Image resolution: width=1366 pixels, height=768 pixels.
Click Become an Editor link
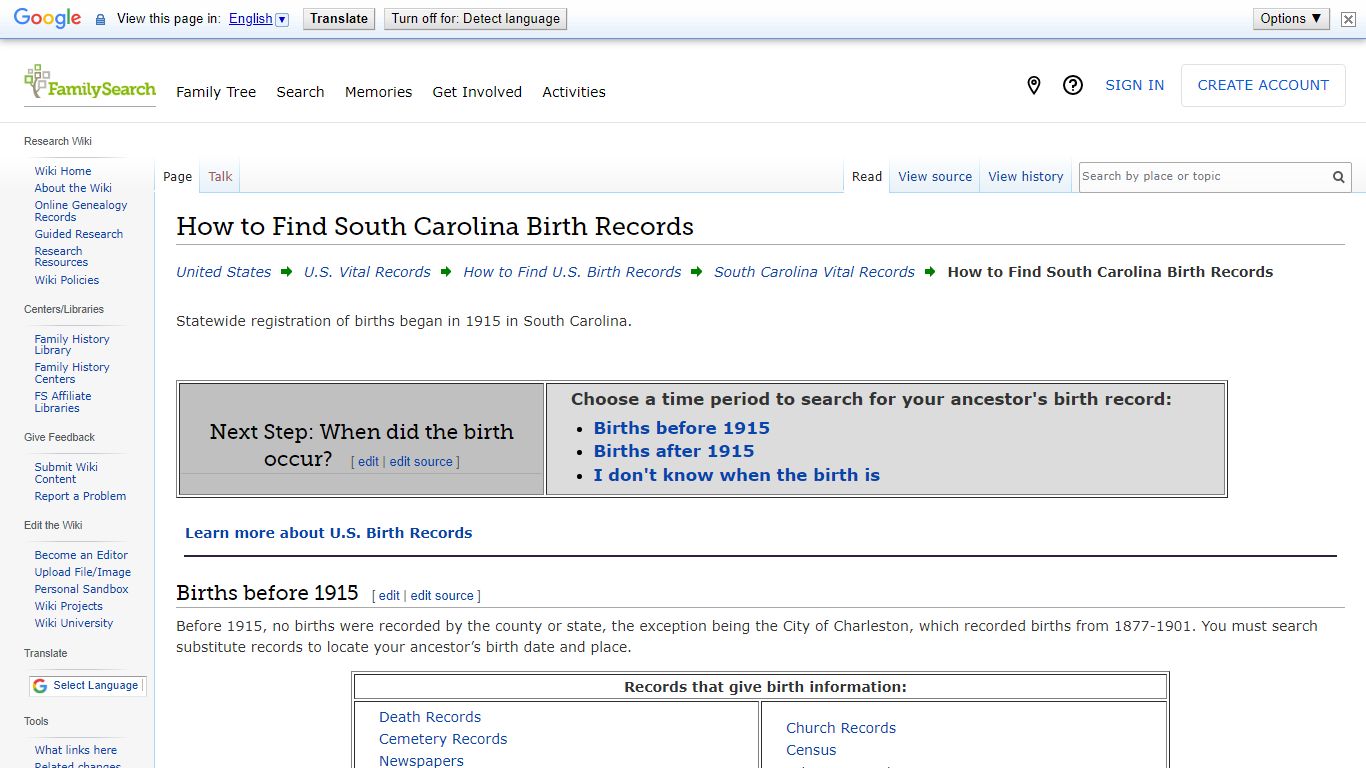point(81,555)
